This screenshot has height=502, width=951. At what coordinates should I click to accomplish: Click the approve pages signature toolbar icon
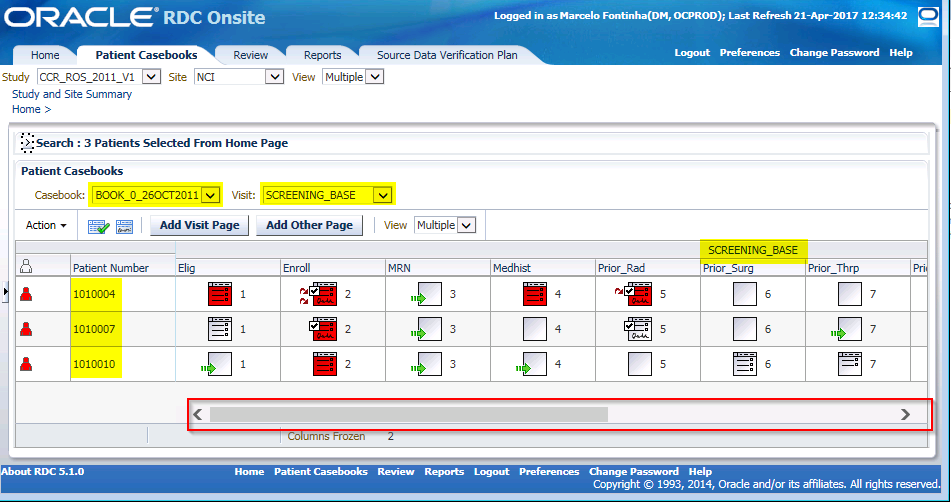pos(124,226)
